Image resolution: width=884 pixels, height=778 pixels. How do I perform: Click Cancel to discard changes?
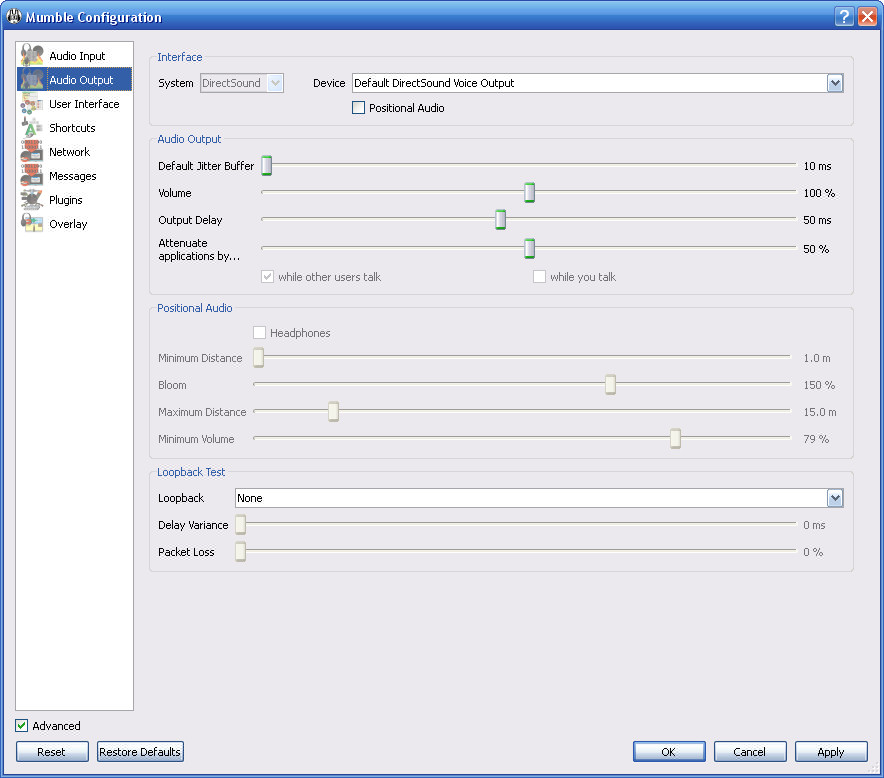click(749, 752)
